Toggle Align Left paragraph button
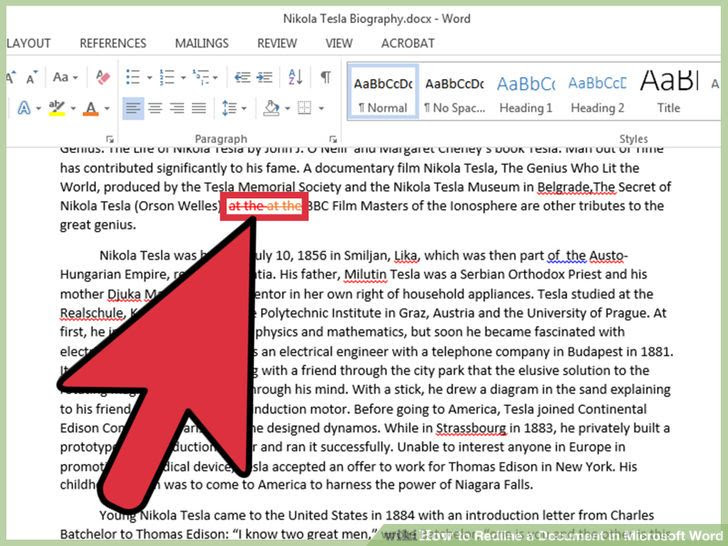This screenshot has width=728, height=546. (x=133, y=109)
